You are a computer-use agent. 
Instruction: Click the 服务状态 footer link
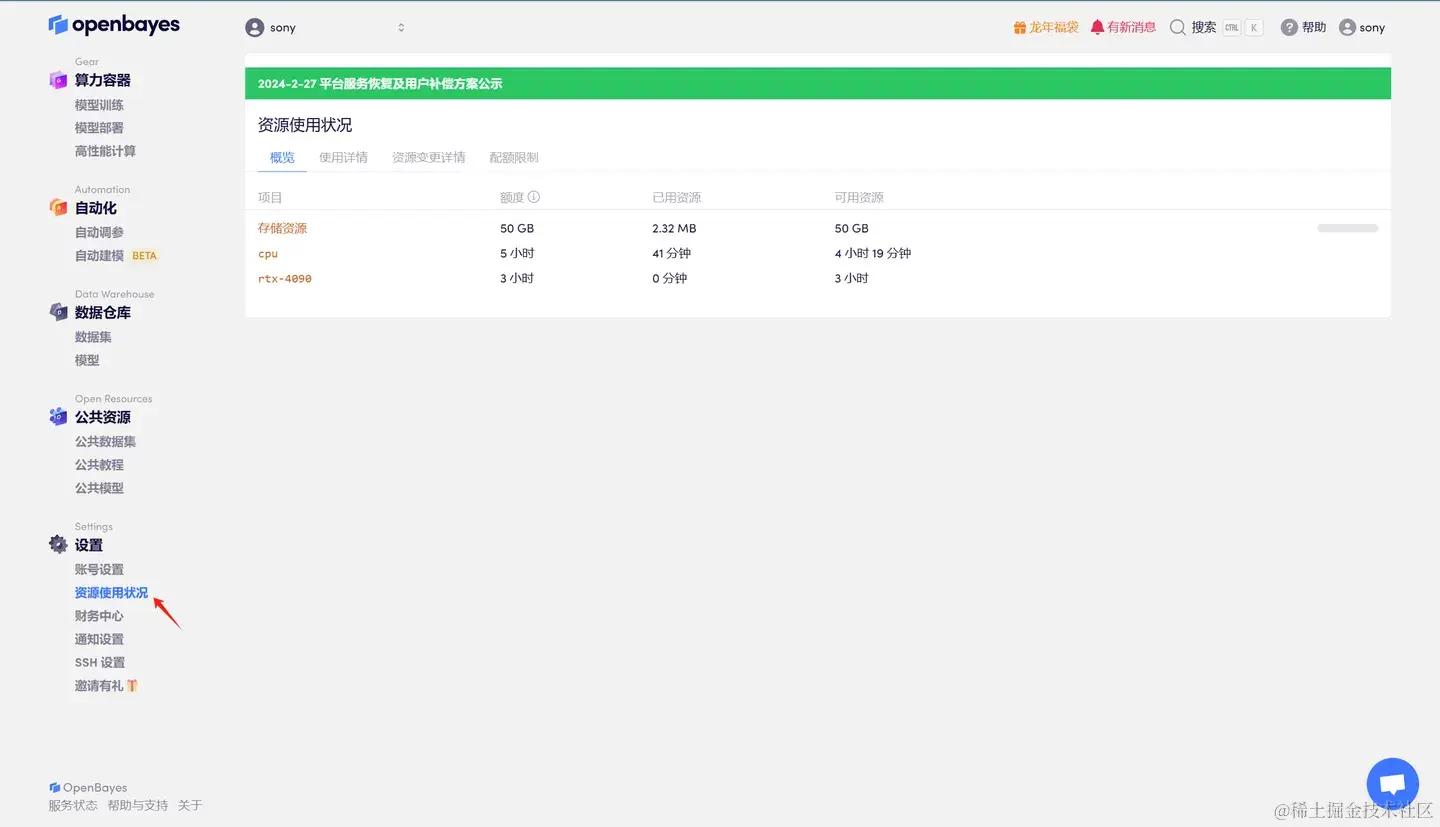(73, 805)
